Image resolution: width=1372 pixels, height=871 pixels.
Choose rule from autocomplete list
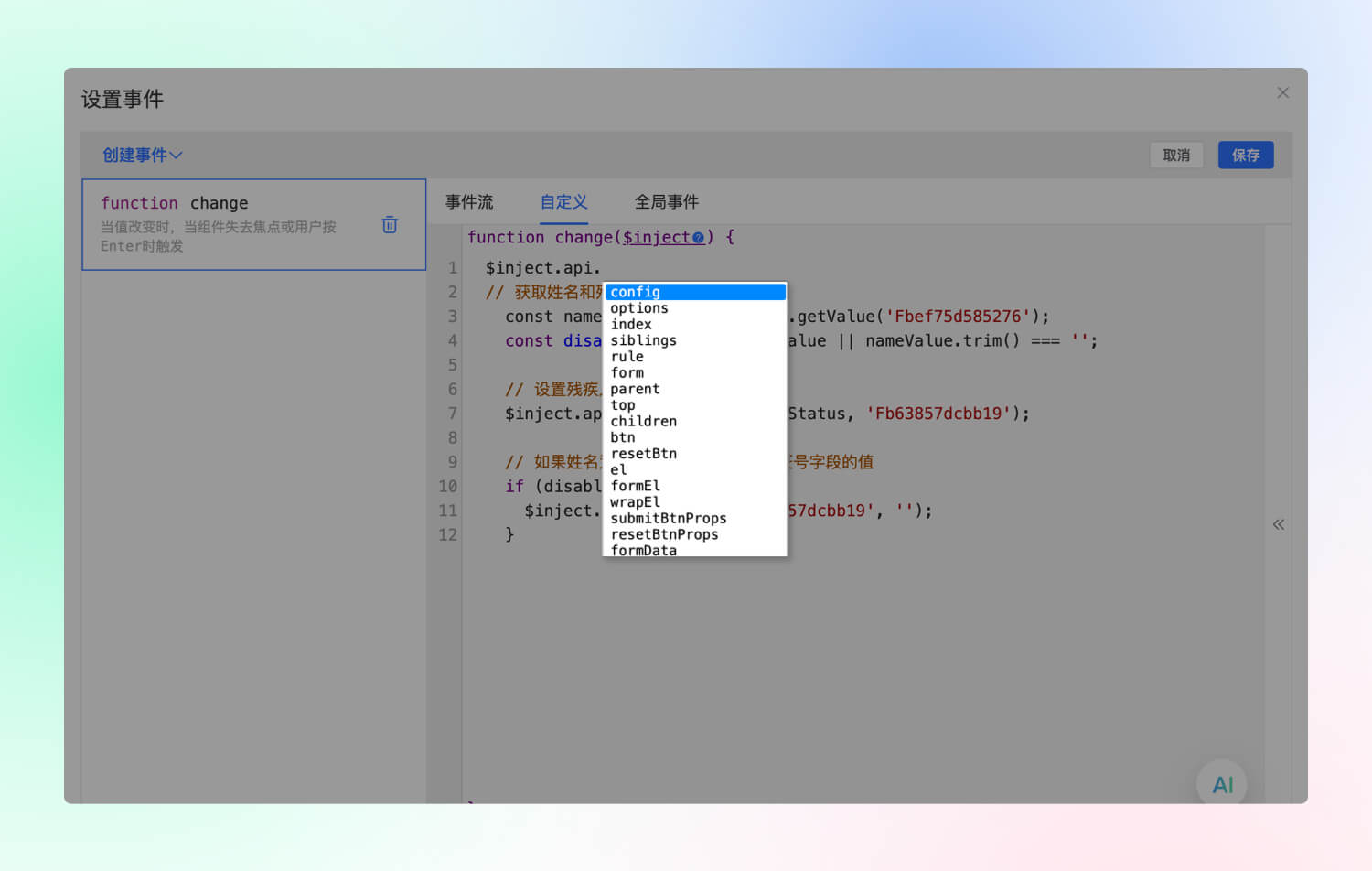[695, 357]
